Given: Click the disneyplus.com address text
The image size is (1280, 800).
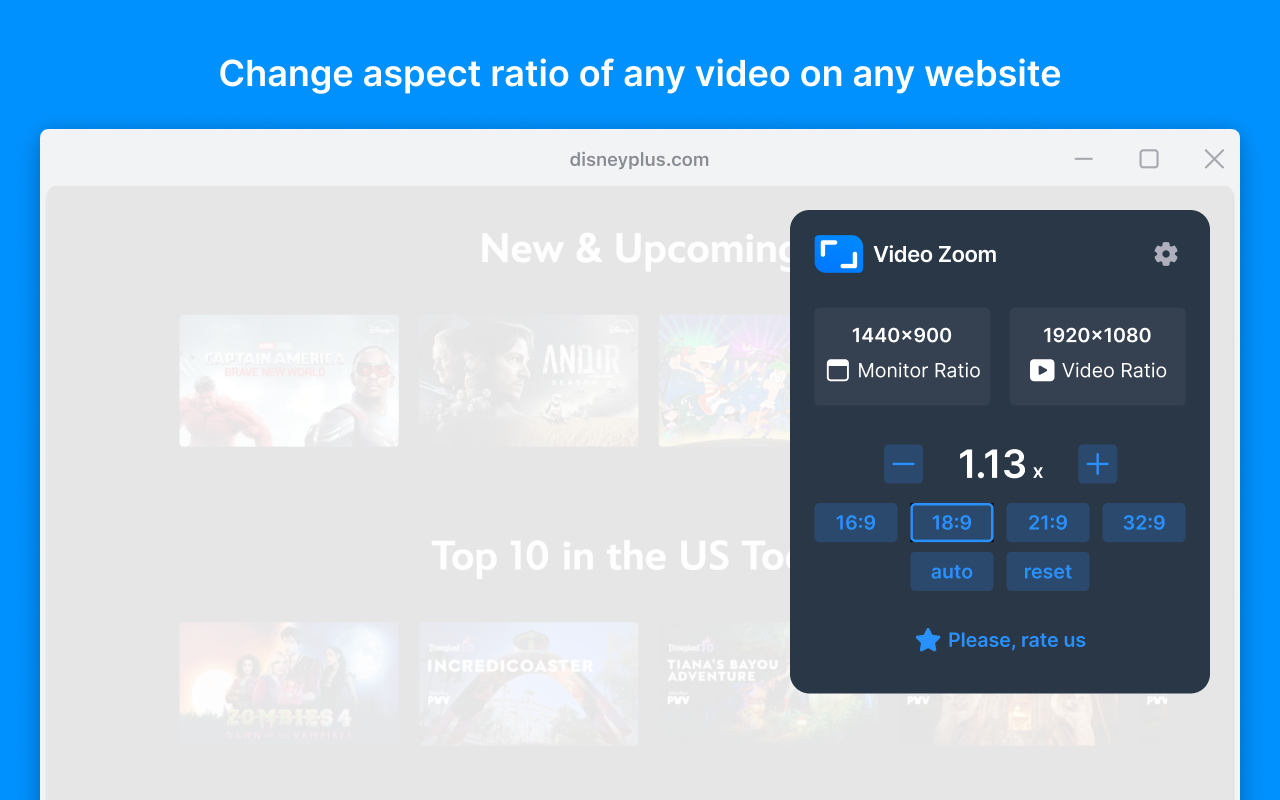Looking at the screenshot, I should 640,160.
